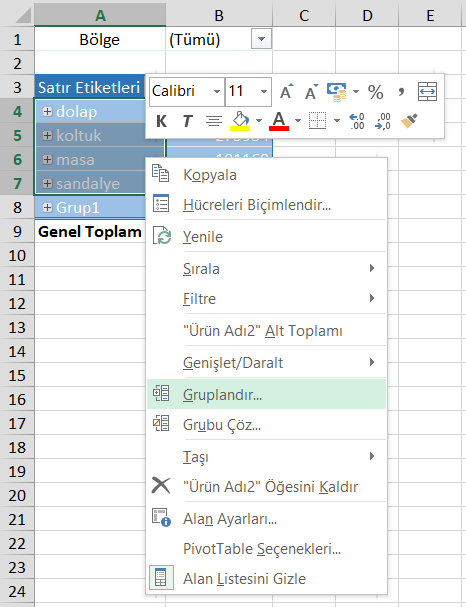Select Grubu Çöz... menu item
The height and width of the screenshot is (607, 466).
click(266, 425)
